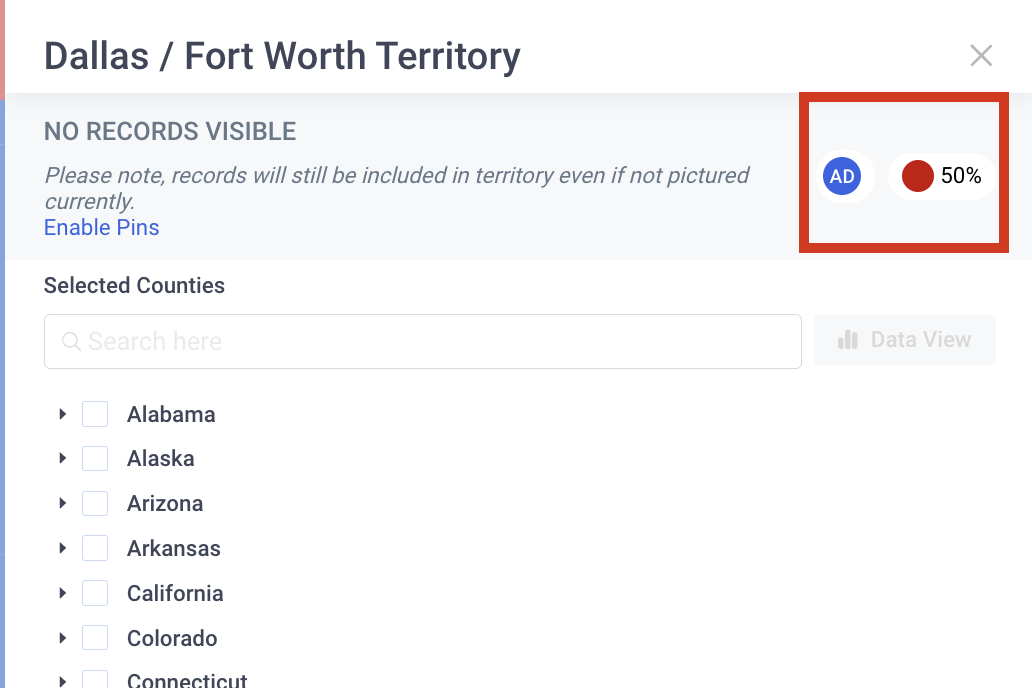
Task: Open the red territory color swatch
Action: pyautogui.click(x=917, y=176)
